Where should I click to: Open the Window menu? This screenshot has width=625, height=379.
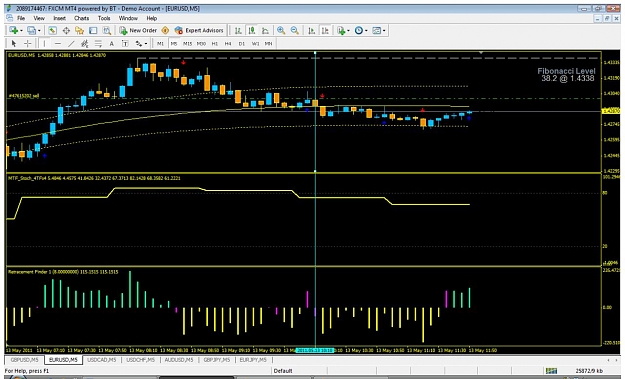pyautogui.click(x=128, y=18)
